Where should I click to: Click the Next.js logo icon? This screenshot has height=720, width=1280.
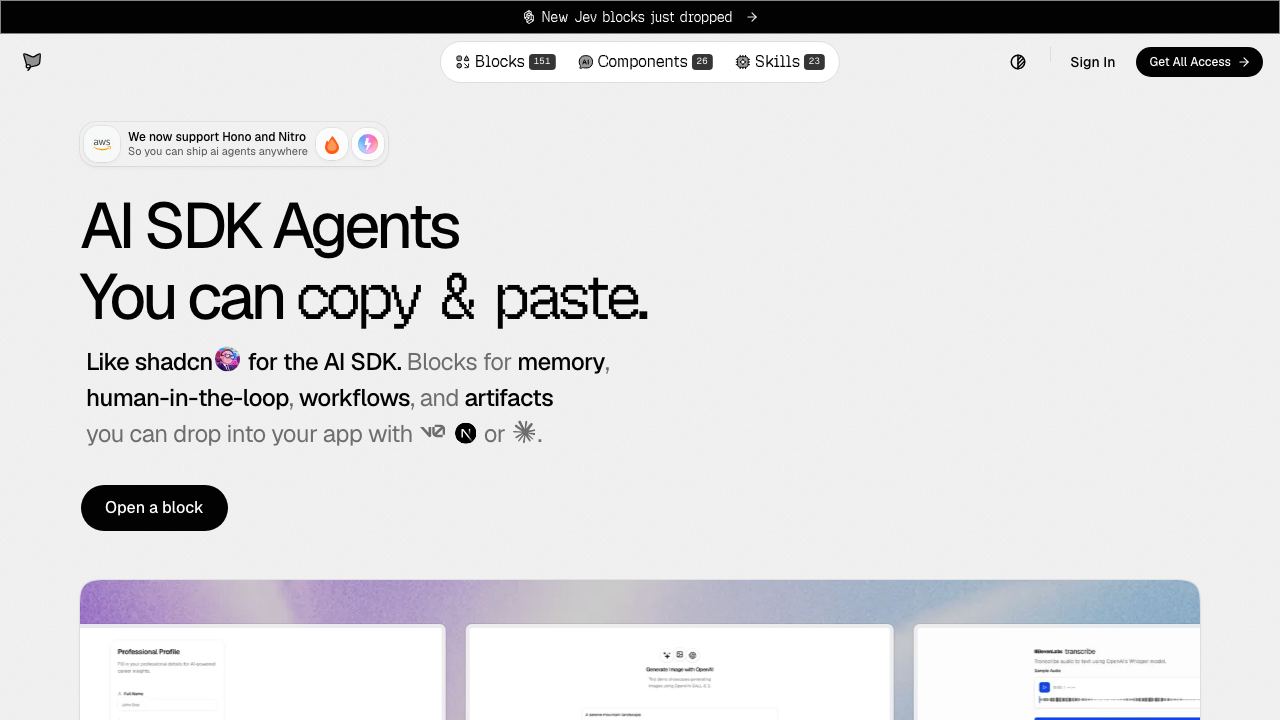[465, 433]
